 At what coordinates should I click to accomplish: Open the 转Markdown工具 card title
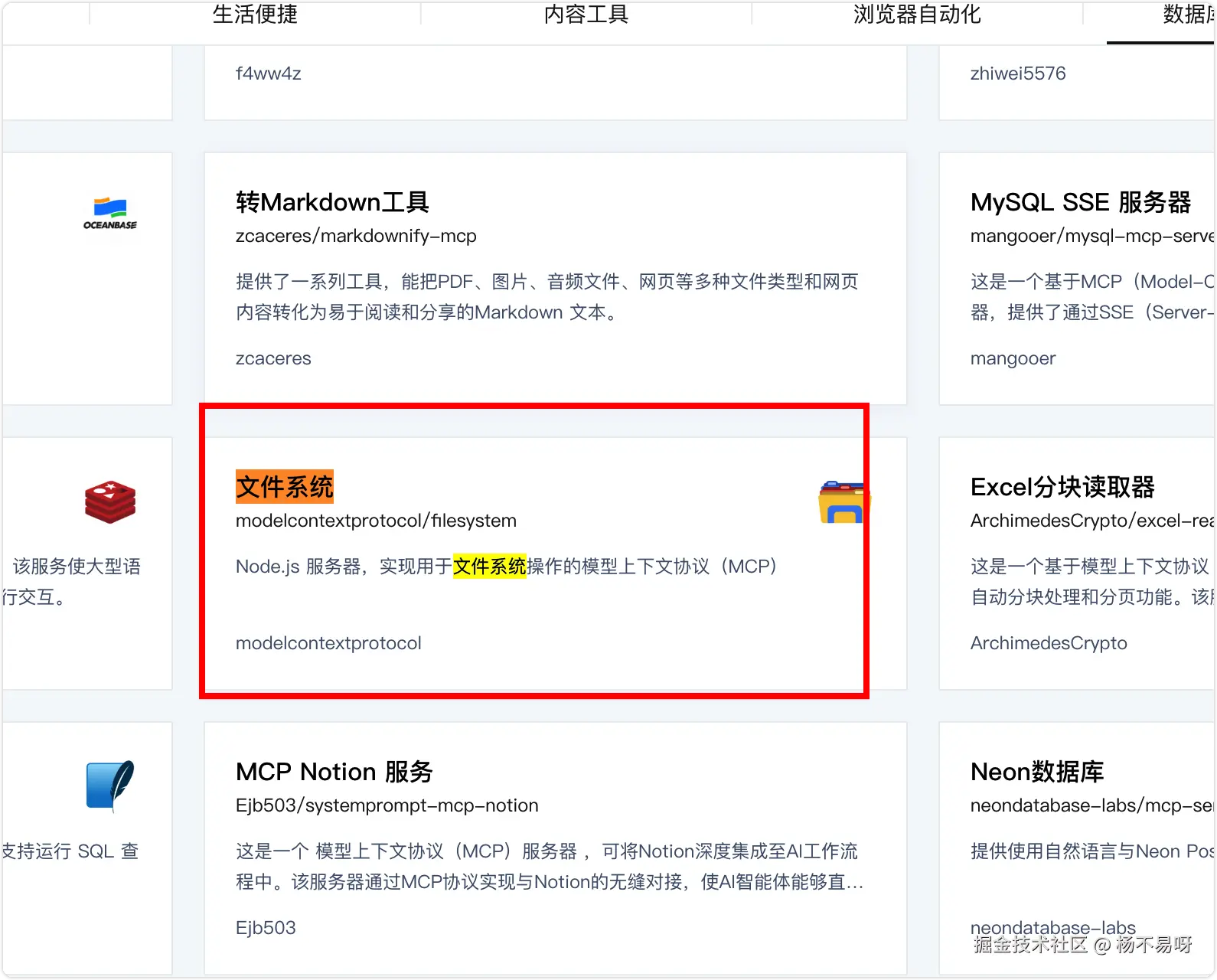pyautogui.click(x=332, y=202)
